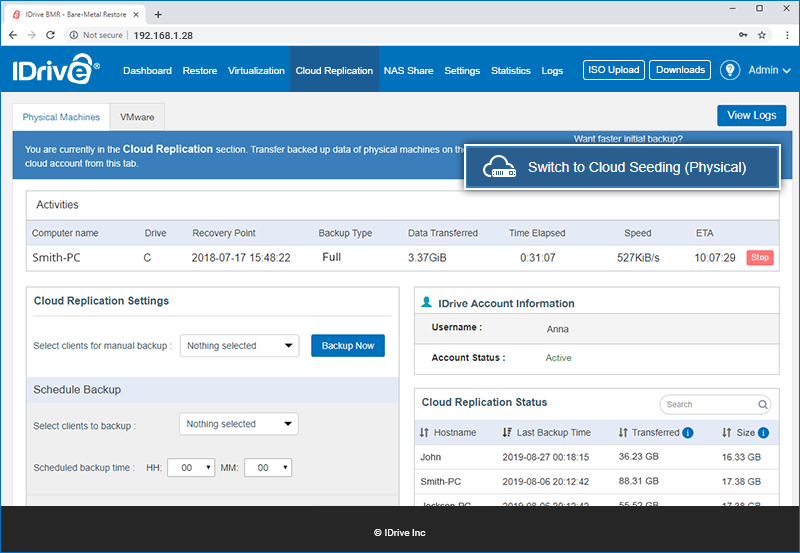The image size is (800, 553).
Task: Bookmark this page with star icon
Action: click(762, 35)
